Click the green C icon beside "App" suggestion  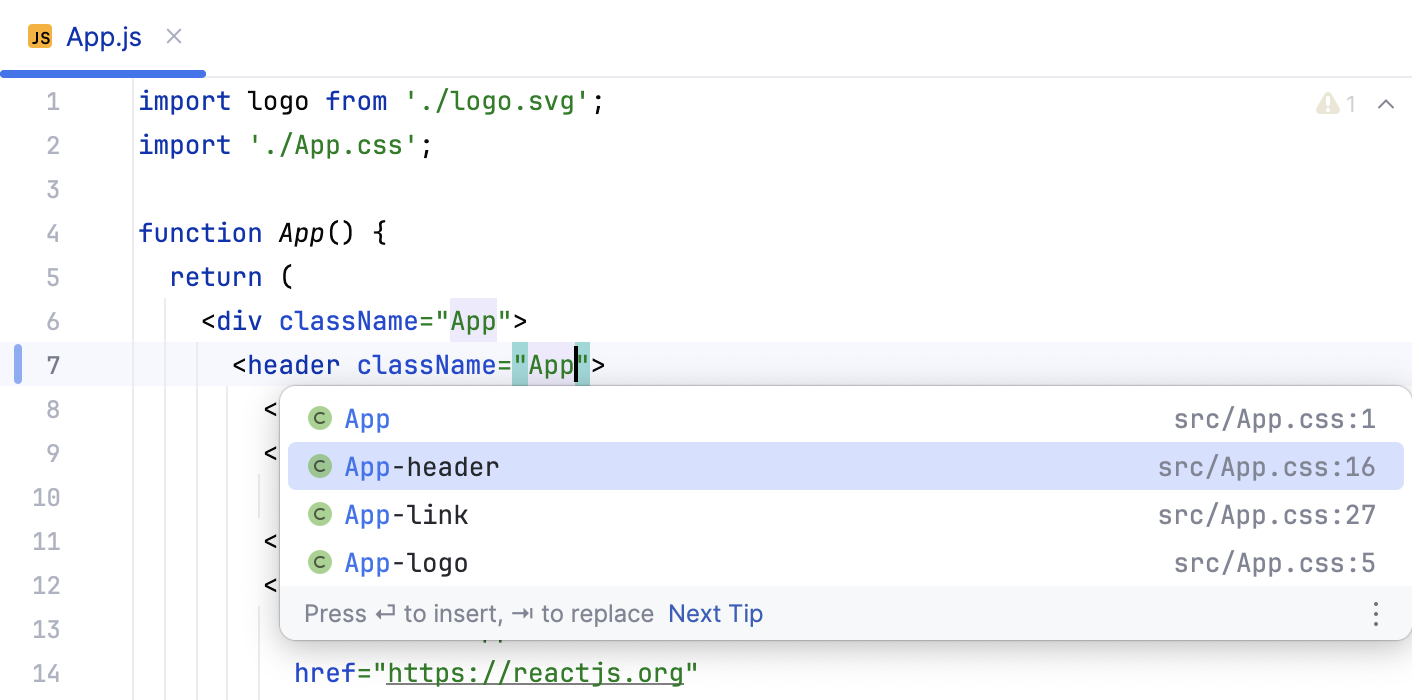click(x=320, y=418)
